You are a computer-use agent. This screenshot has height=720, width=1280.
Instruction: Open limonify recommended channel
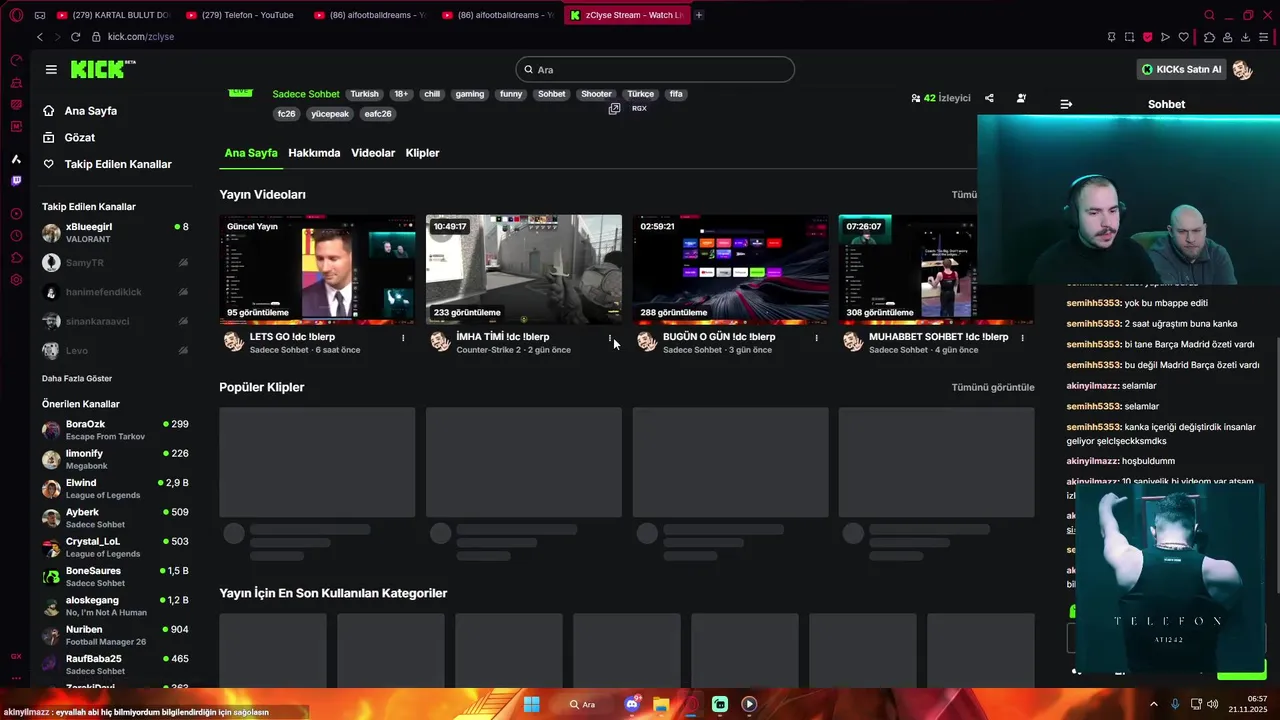(115, 459)
